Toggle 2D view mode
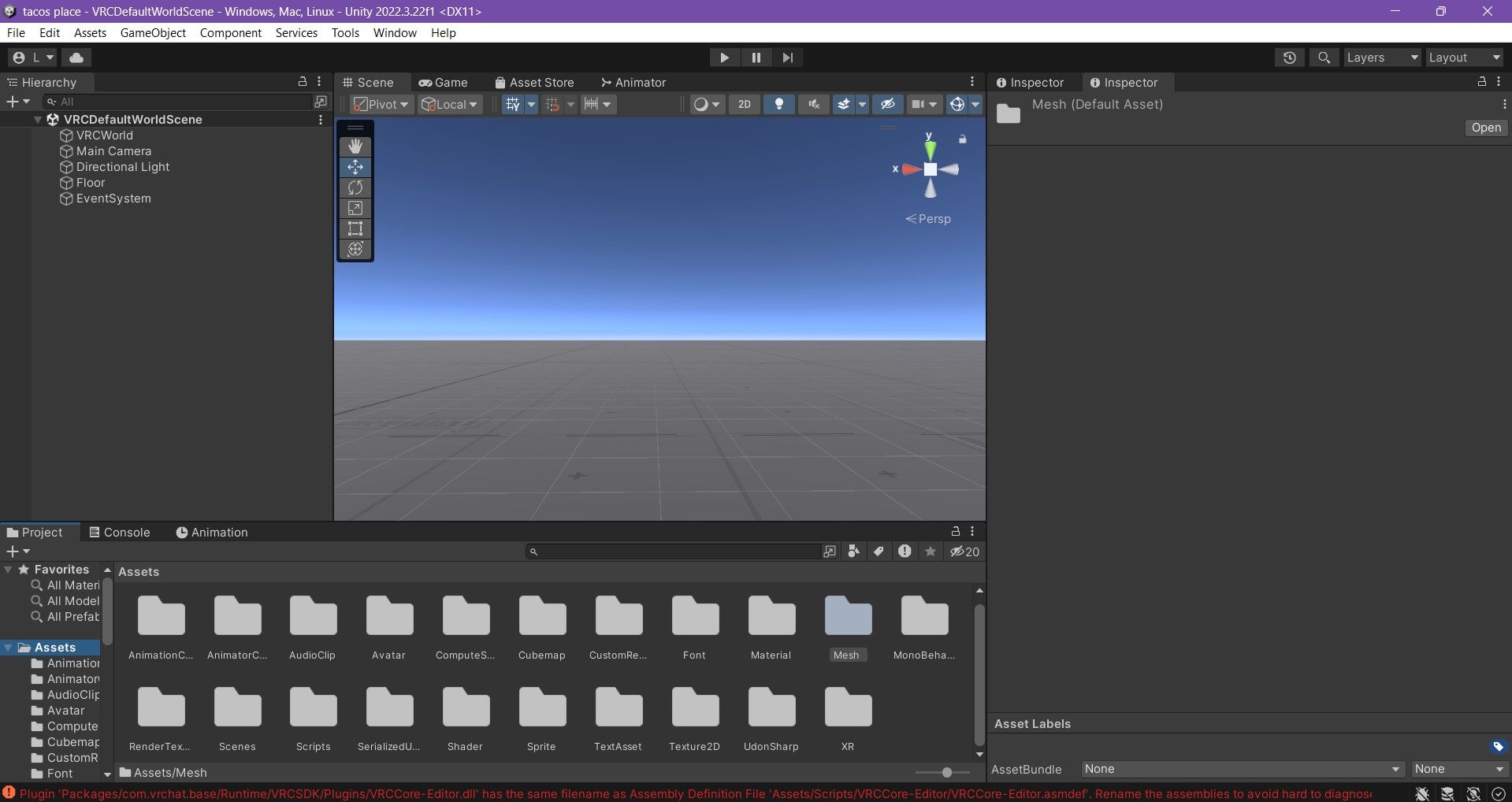Viewport: 1512px width, 802px height. point(745,104)
